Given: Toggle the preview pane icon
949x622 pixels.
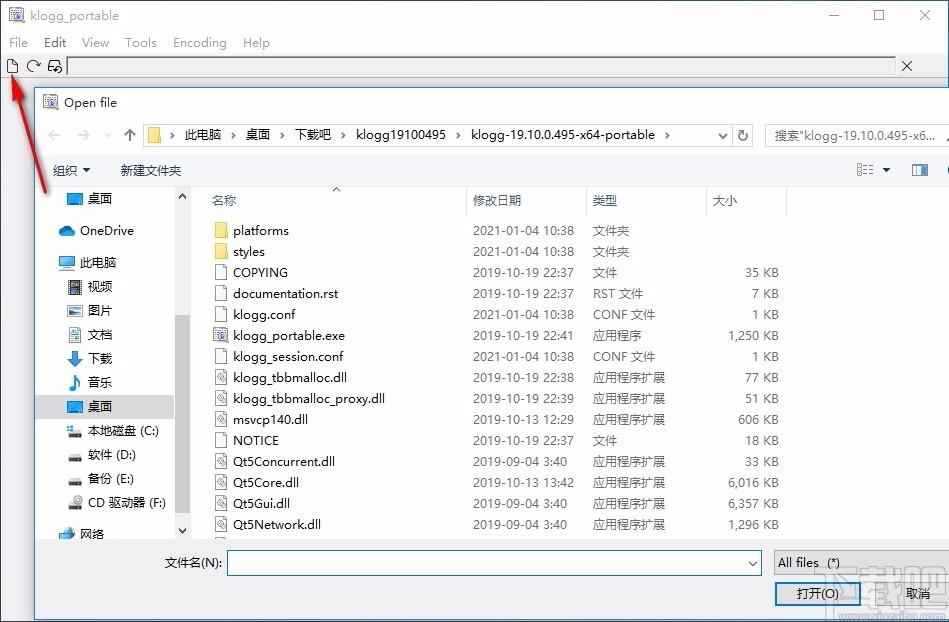Looking at the screenshot, I should pyautogui.click(x=919, y=170).
